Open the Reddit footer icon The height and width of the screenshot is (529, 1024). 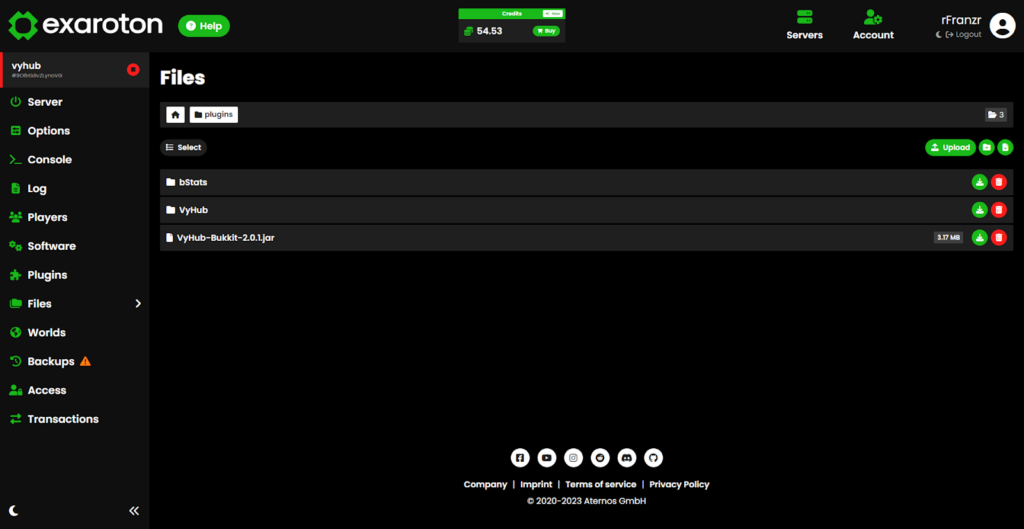pyautogui.click(x=600, y=458)
